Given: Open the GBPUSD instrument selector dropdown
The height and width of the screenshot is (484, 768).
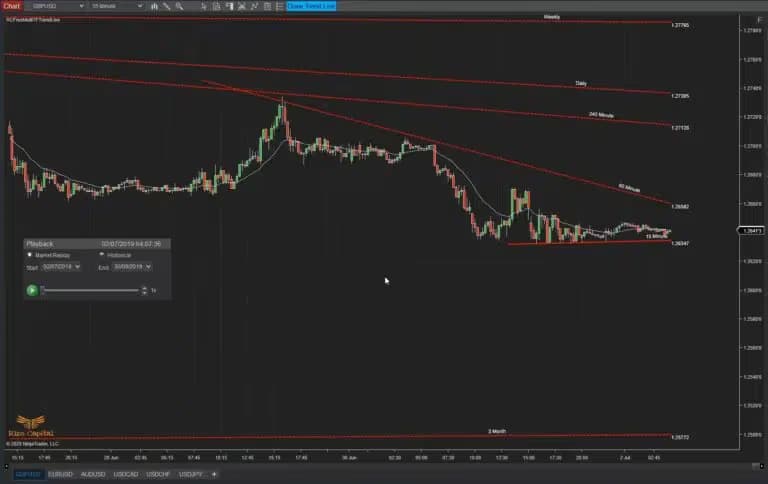Looking at the screenshot, I should [79, 6].
